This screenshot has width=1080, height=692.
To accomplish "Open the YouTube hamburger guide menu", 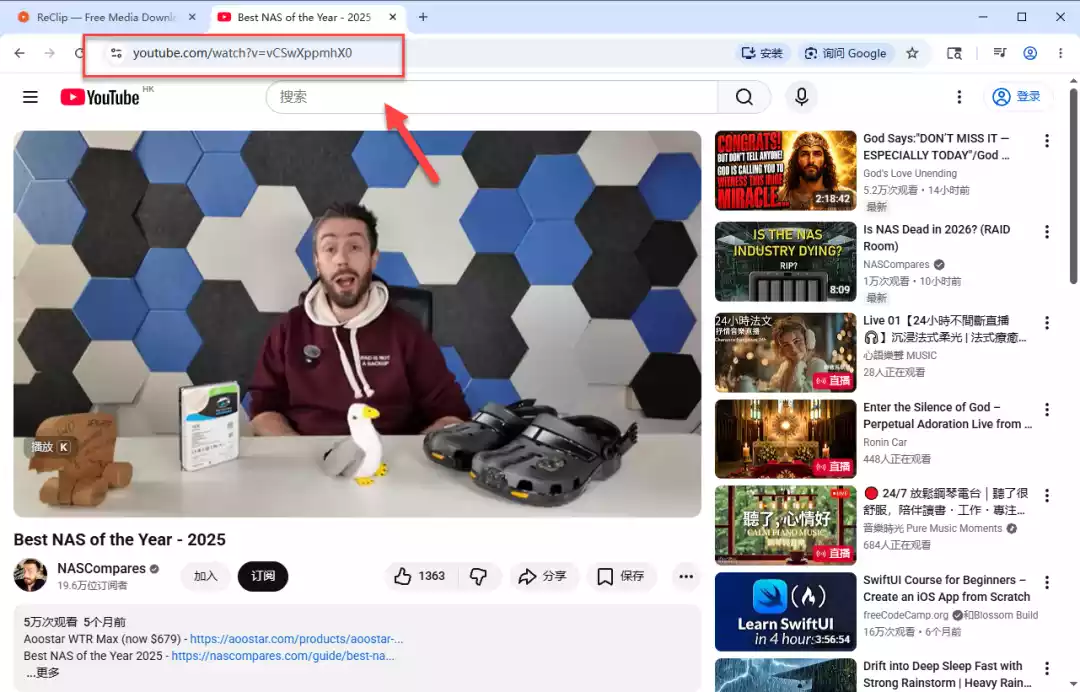I will [30, 97].
